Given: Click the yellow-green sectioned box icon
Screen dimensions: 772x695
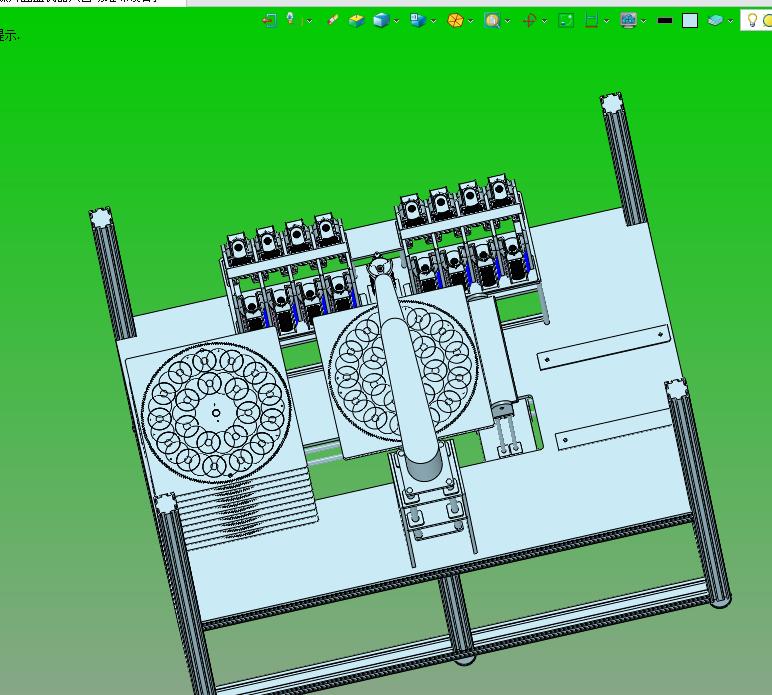Looking at the screenshot, I should (356, 21).
